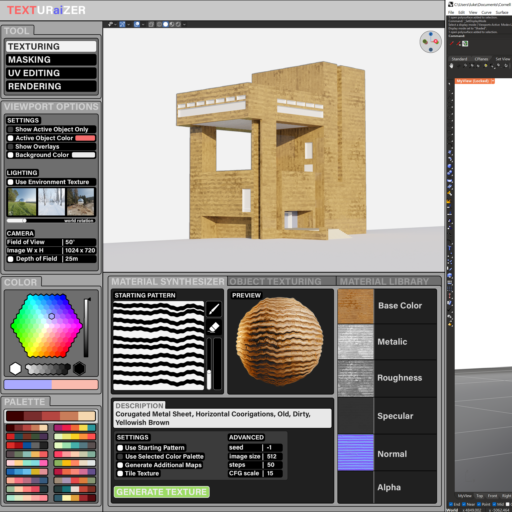512x512 pixels.
Task: Pick the black hexagon color icon
Action: 79,369
